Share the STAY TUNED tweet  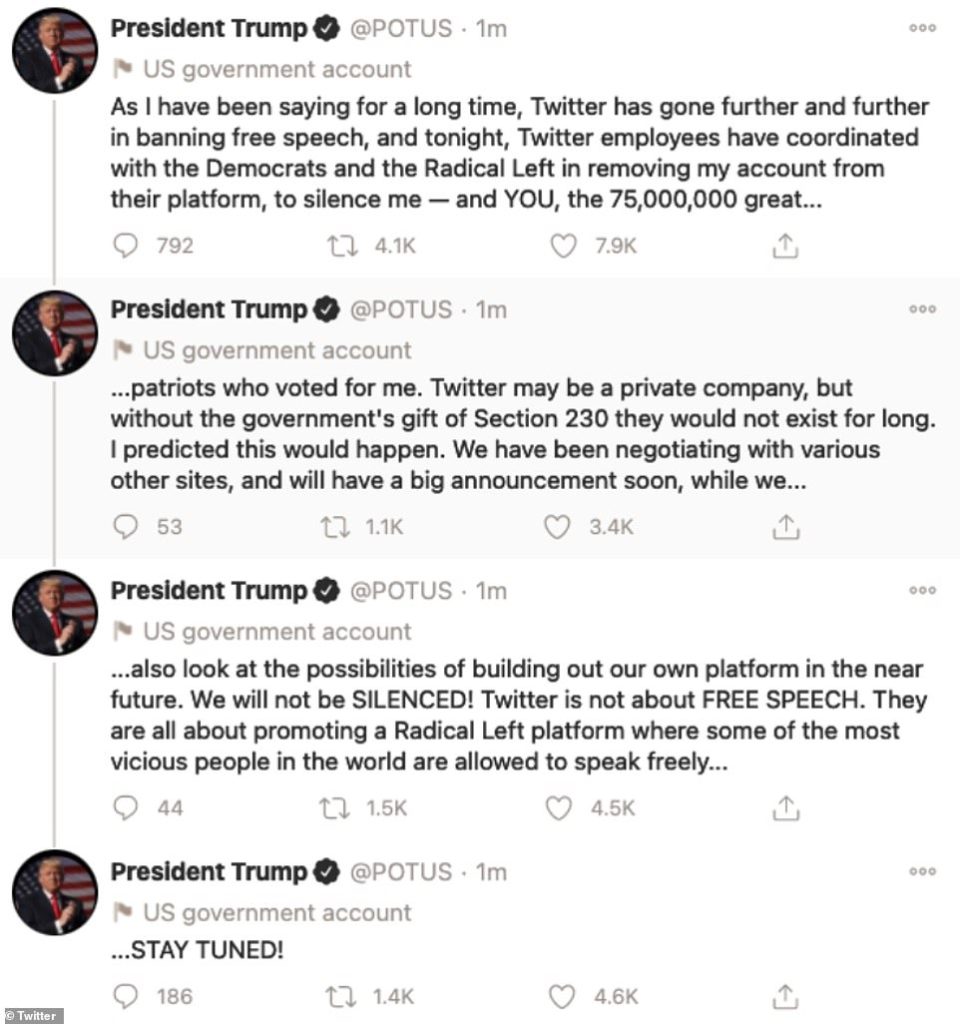[x=785, y=997]
